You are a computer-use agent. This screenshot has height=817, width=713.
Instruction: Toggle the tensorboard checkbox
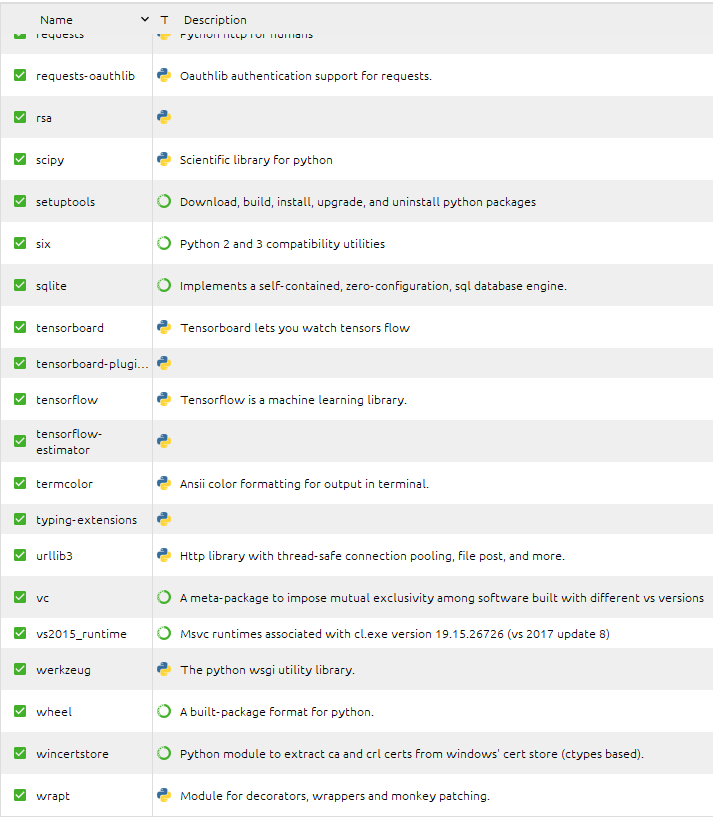pos(20,327)
